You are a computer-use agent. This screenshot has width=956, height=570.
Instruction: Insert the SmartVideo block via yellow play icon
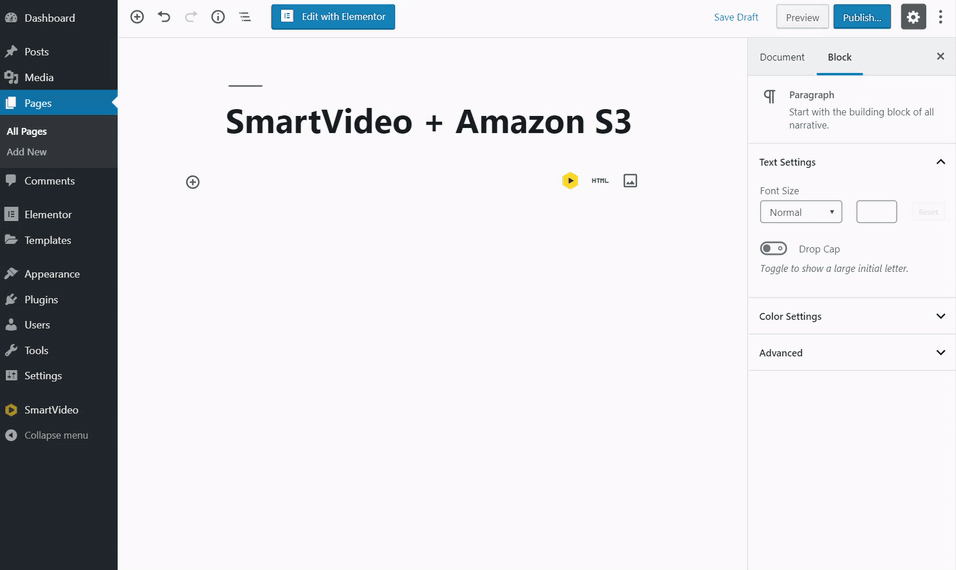tap(570, 181)
